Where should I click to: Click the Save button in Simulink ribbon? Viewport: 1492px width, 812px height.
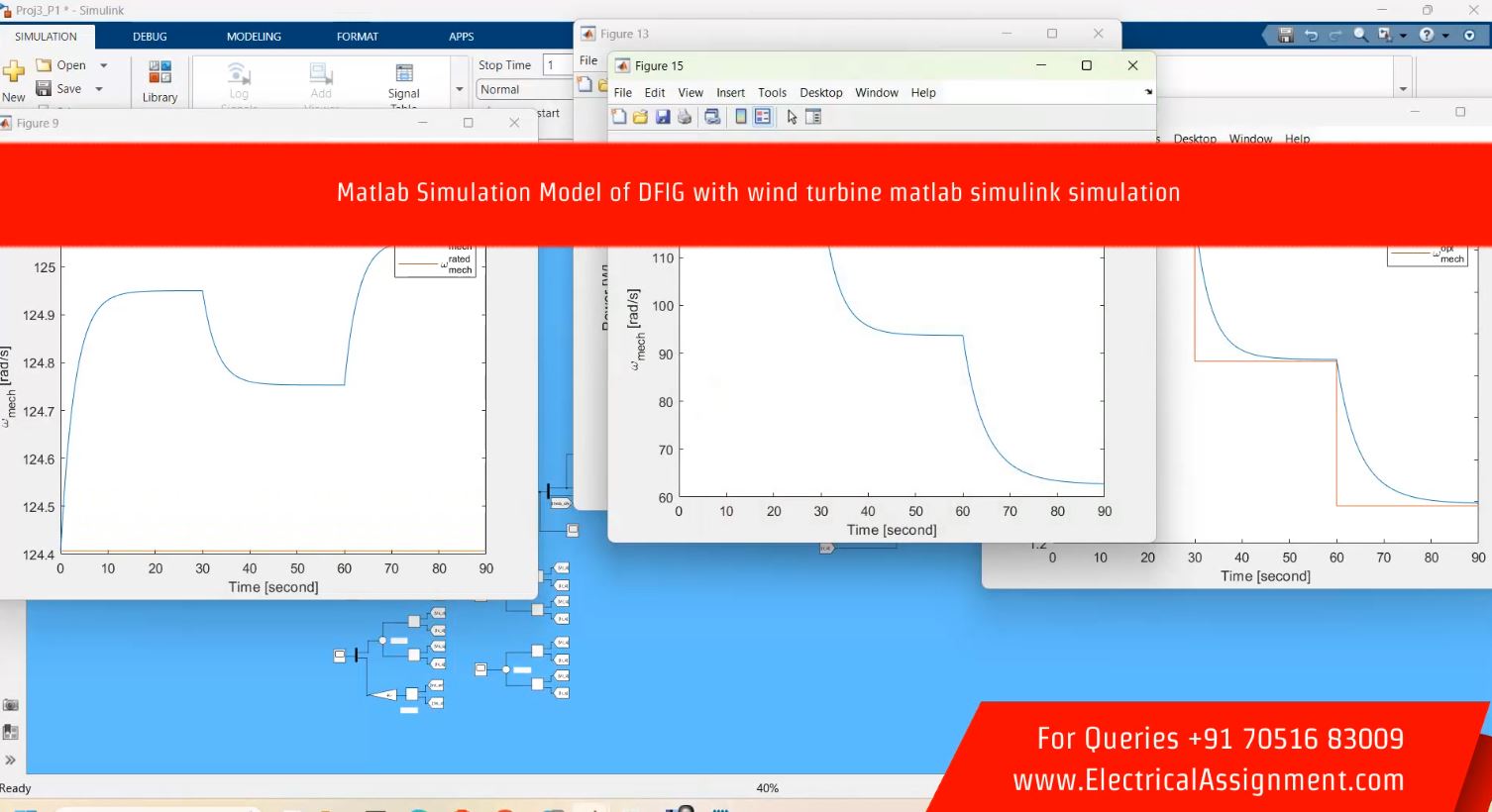coord(58,89)
